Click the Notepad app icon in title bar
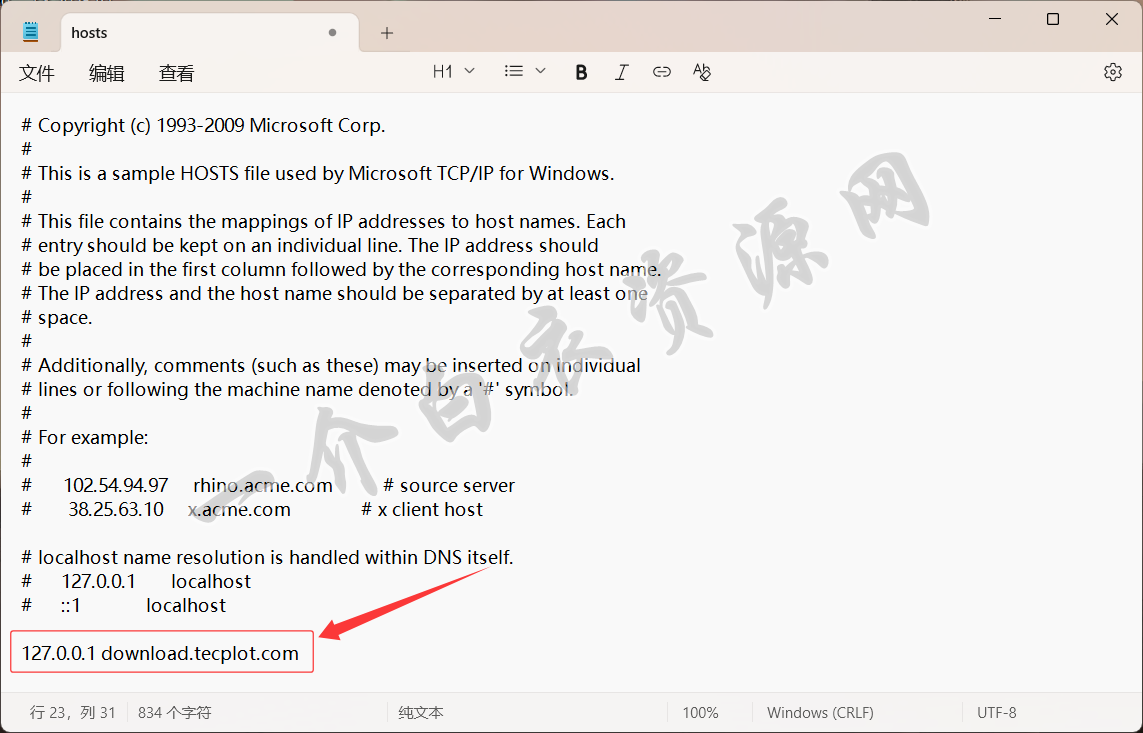1143x733 pixels. [31, 32]
